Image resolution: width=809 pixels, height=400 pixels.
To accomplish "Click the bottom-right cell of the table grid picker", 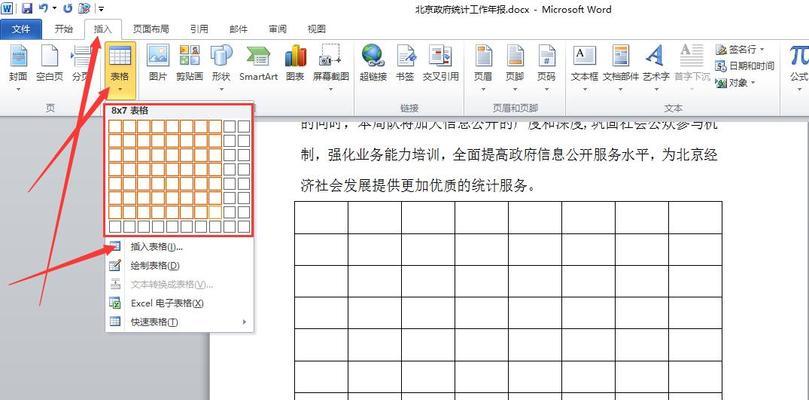I will [244, 227].
